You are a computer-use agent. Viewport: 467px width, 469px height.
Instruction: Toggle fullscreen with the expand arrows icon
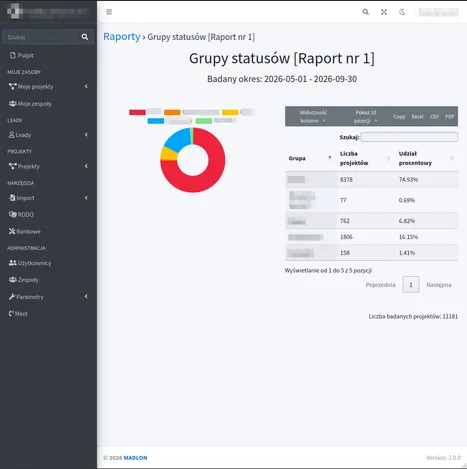coord(384,12)
